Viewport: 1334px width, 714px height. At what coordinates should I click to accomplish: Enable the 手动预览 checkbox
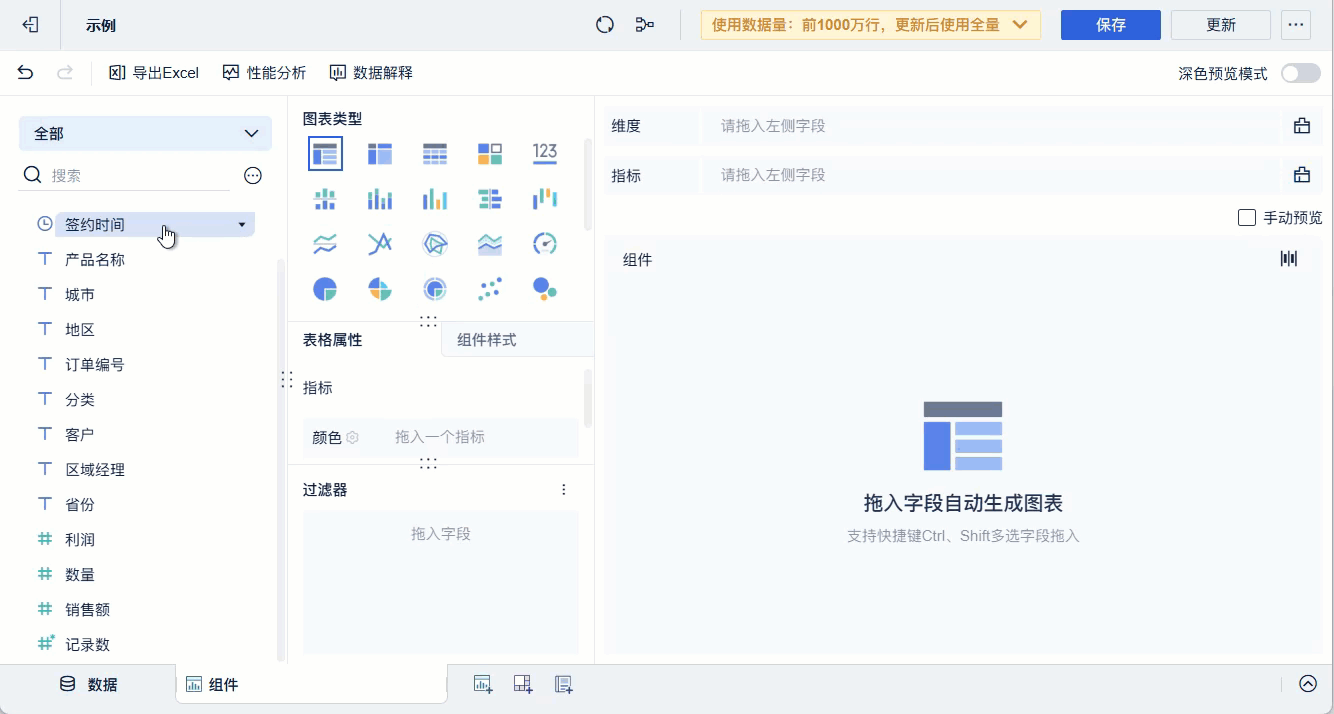(x=1247, y=217)
